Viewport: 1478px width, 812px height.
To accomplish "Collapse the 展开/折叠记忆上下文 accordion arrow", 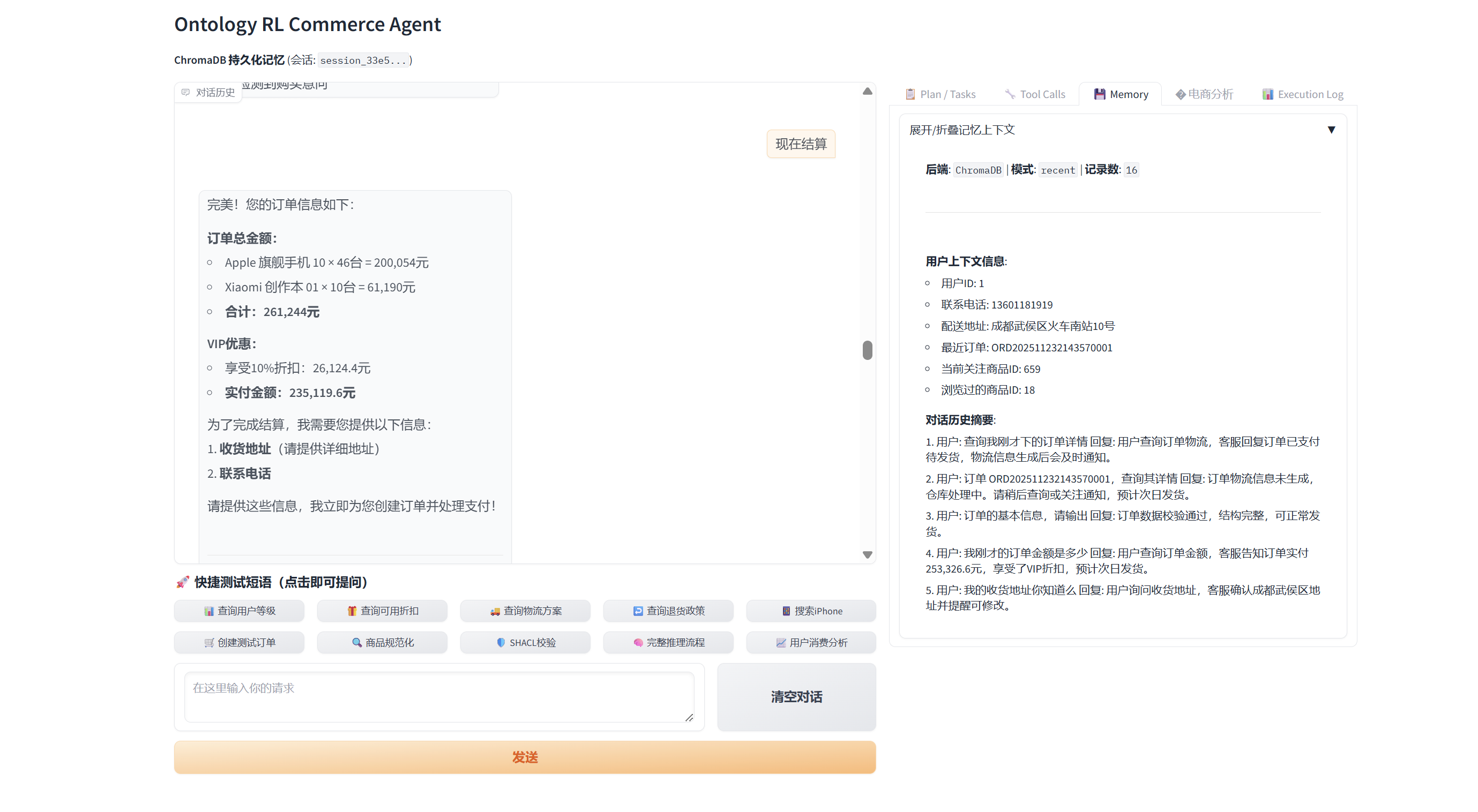I will click(x=1331, y=130).
